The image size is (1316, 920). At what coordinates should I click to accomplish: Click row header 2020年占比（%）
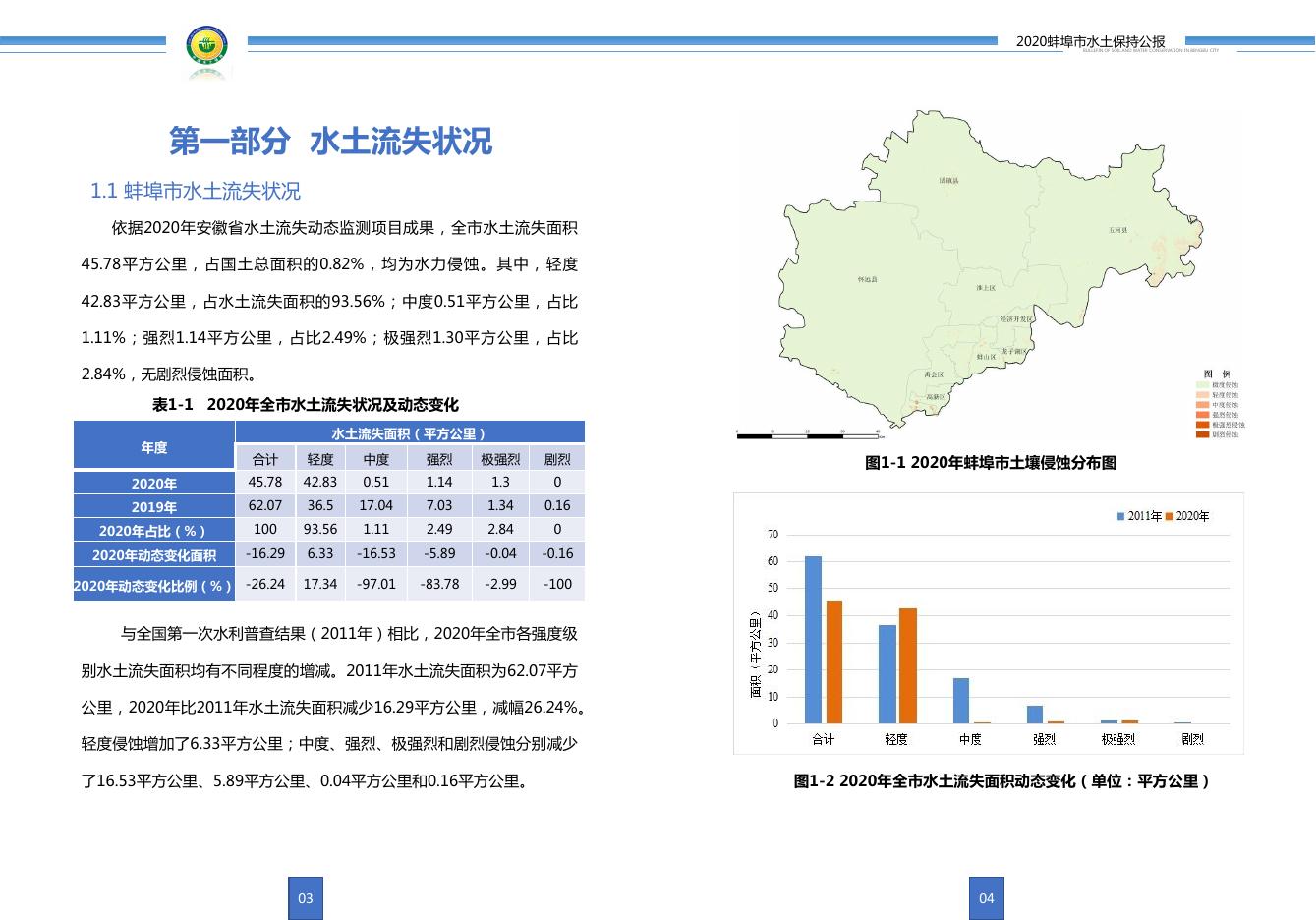tap(154, 531)
